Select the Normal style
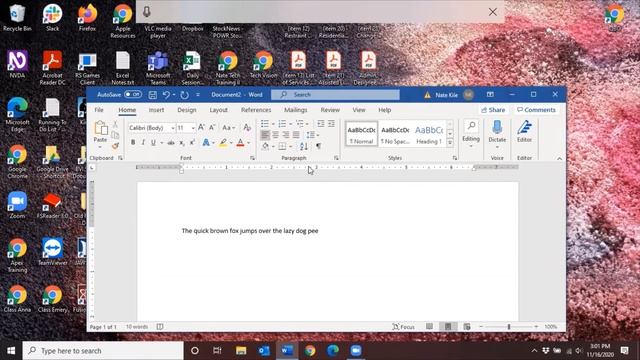The image size is (640, 360). [361, 134]
